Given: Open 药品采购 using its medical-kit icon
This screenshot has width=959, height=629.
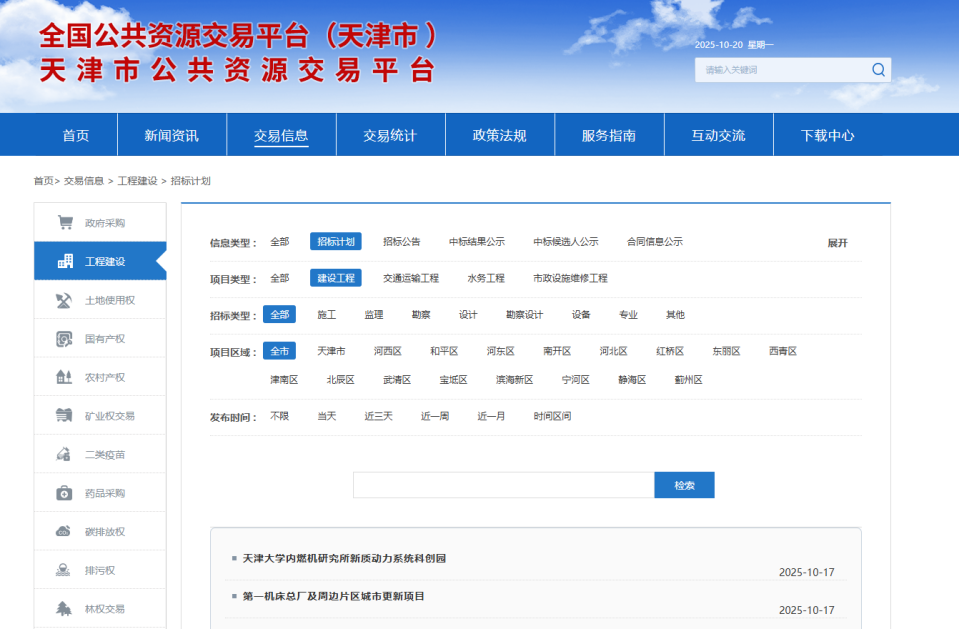Looking at the screenshot, I should [x=62, y=492].
